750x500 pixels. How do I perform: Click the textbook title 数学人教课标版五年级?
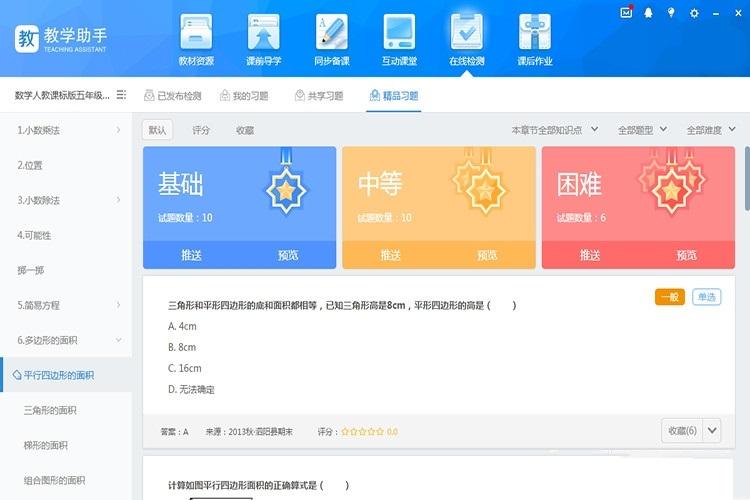point(62,95)
